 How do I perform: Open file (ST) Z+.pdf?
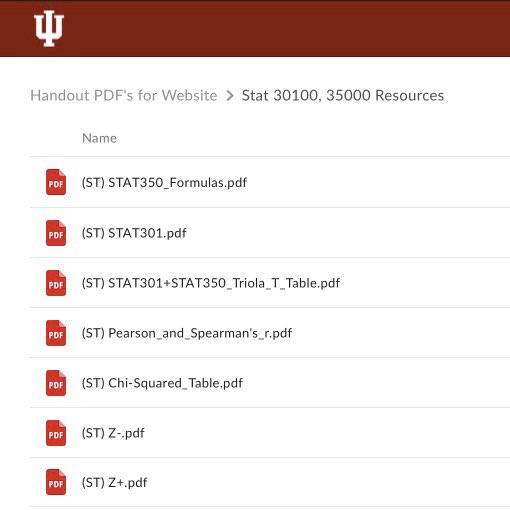(x=114, y=482)
